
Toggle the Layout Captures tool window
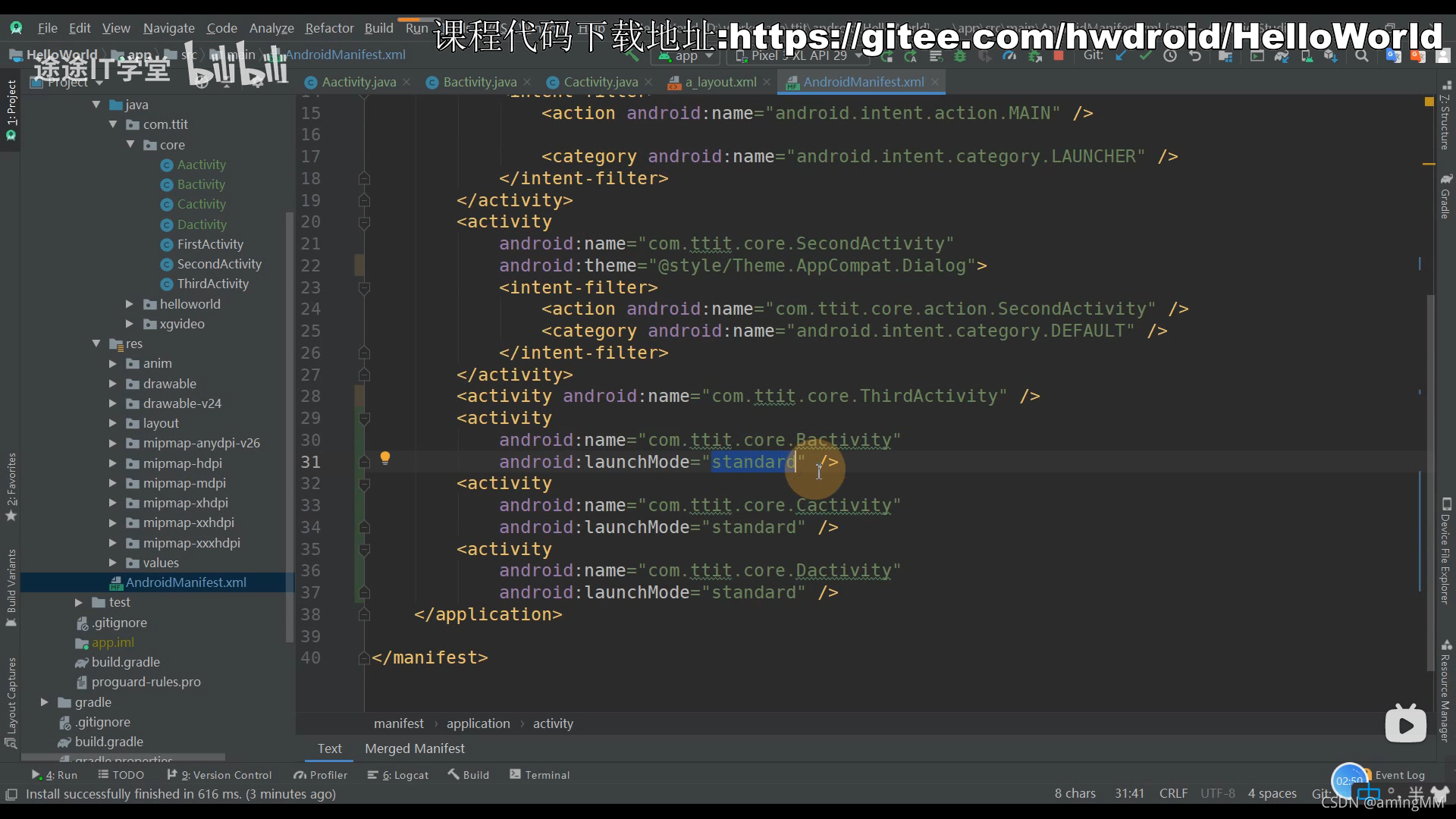click(x=11, y=703)
